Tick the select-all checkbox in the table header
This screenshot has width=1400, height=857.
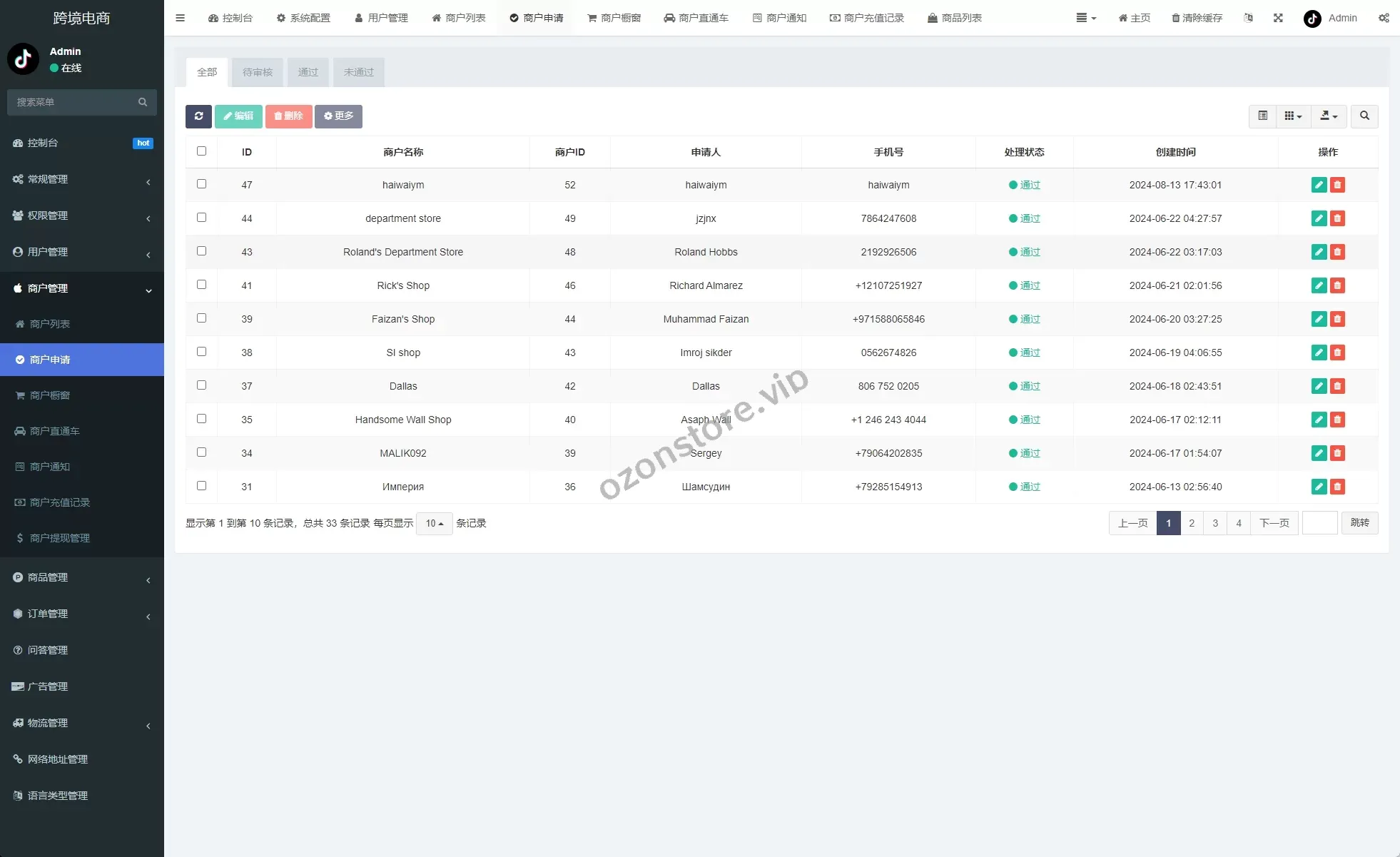pyautogui.click(x=201, y=151)
